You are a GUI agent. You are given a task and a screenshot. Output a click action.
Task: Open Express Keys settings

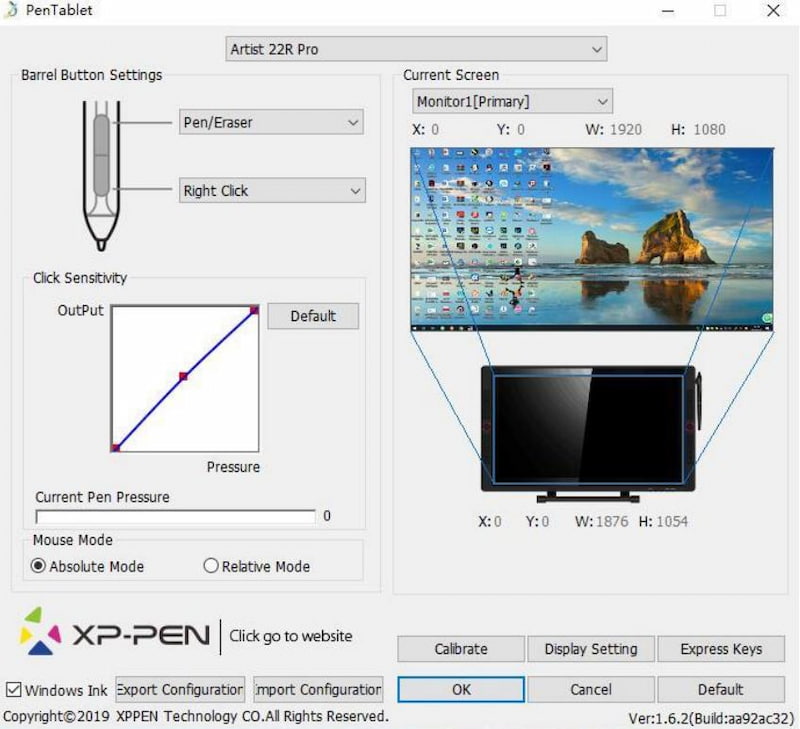point(721,649)
